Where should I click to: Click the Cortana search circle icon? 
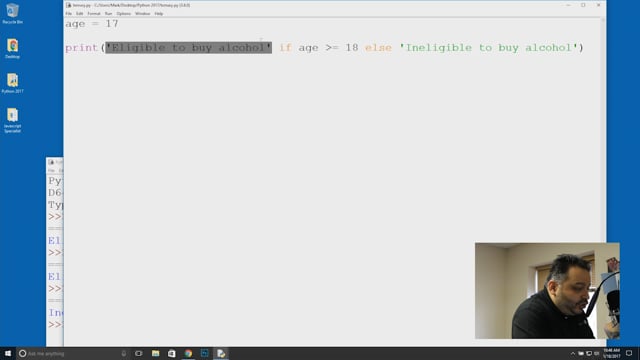click(x=22, y=353)
